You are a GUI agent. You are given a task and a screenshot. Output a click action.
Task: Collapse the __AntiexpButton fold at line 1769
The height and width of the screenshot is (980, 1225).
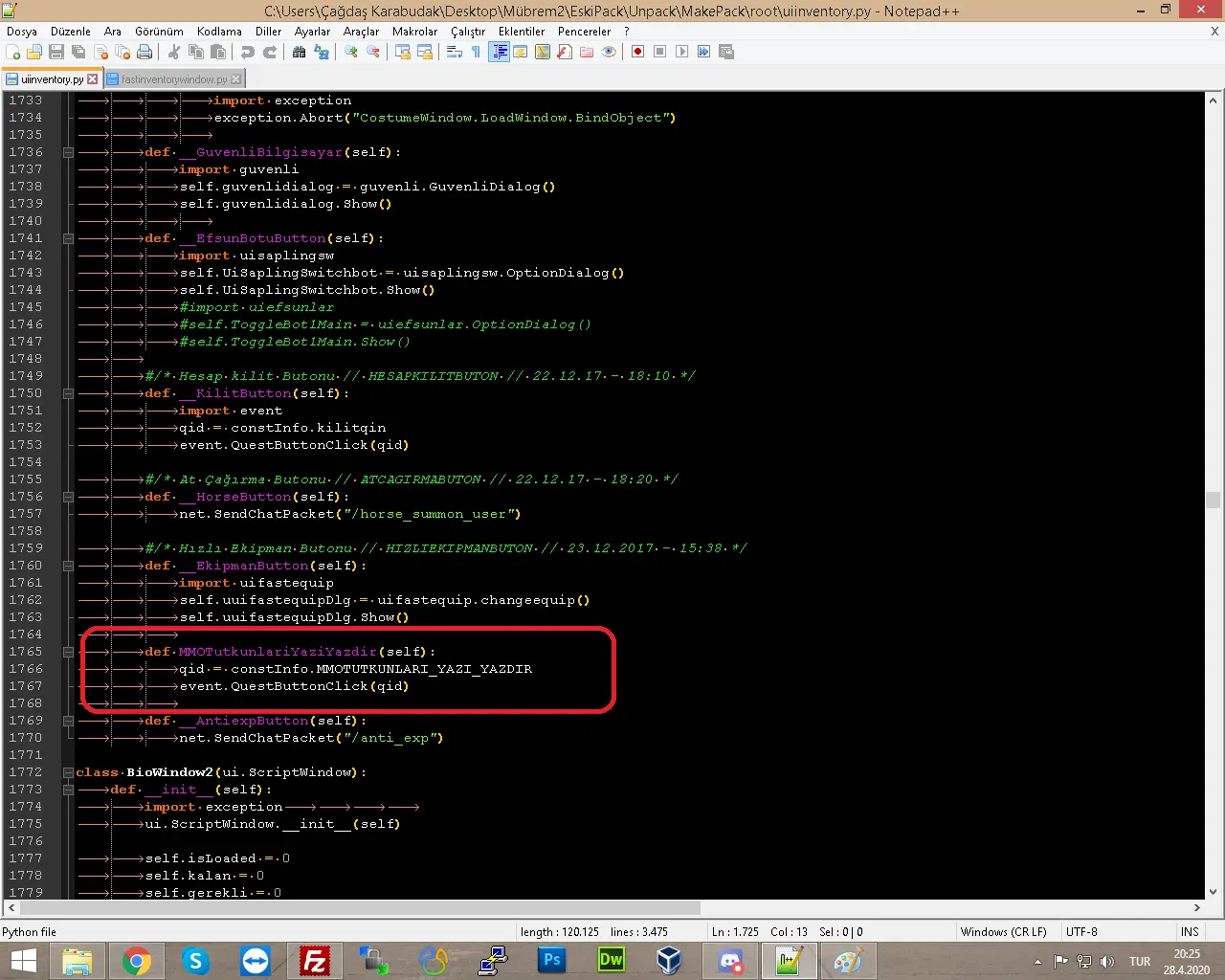[68, 721]
